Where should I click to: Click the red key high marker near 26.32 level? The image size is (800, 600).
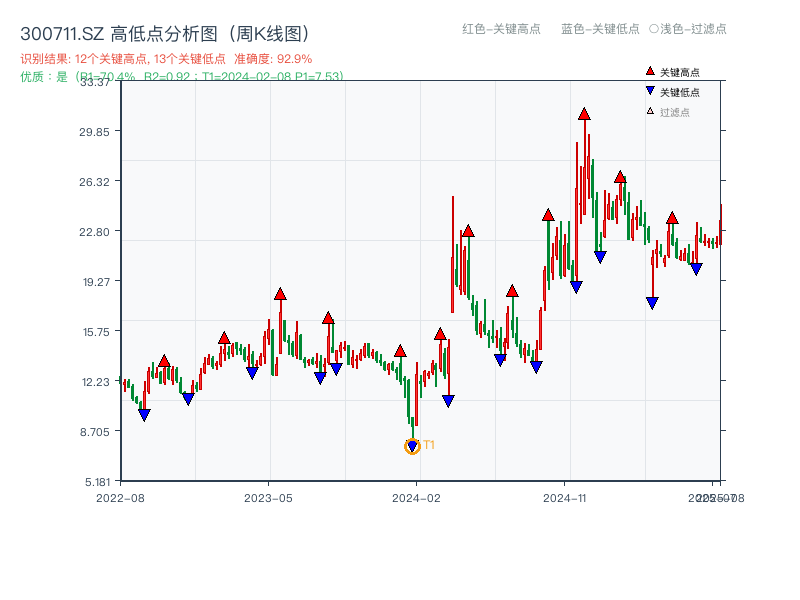(620, 177)
